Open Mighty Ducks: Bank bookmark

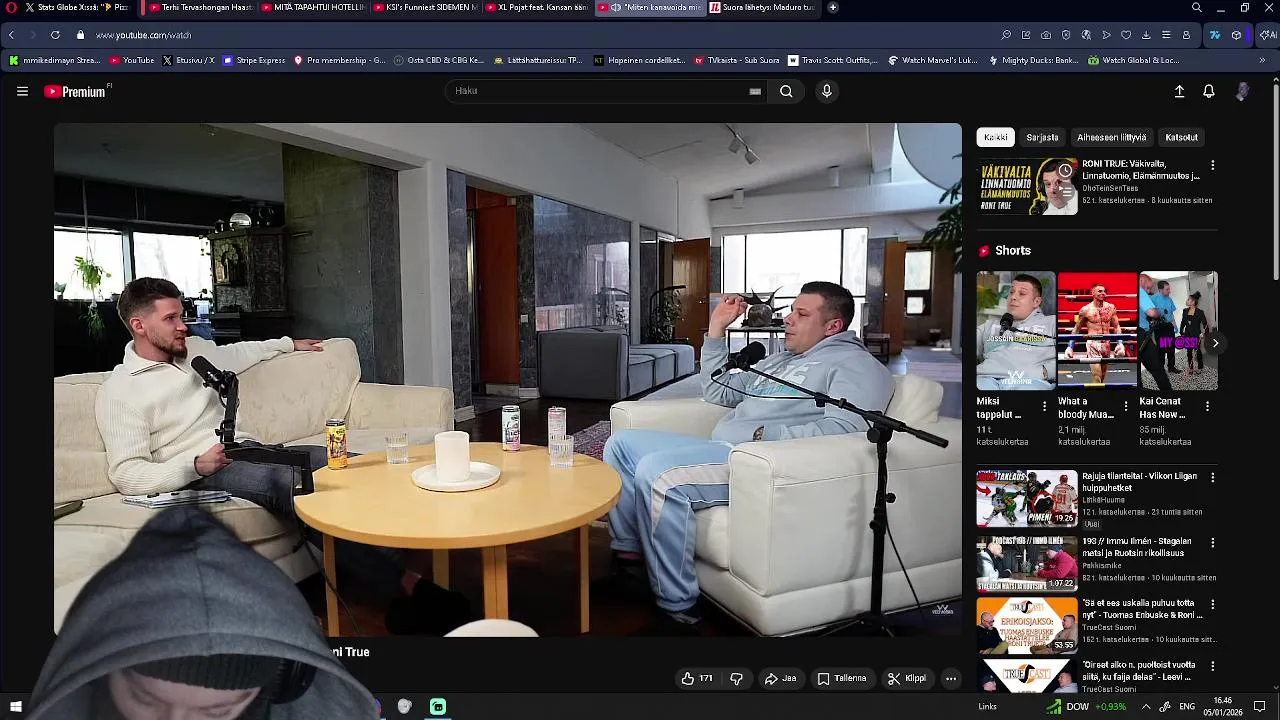[1034, 60]
